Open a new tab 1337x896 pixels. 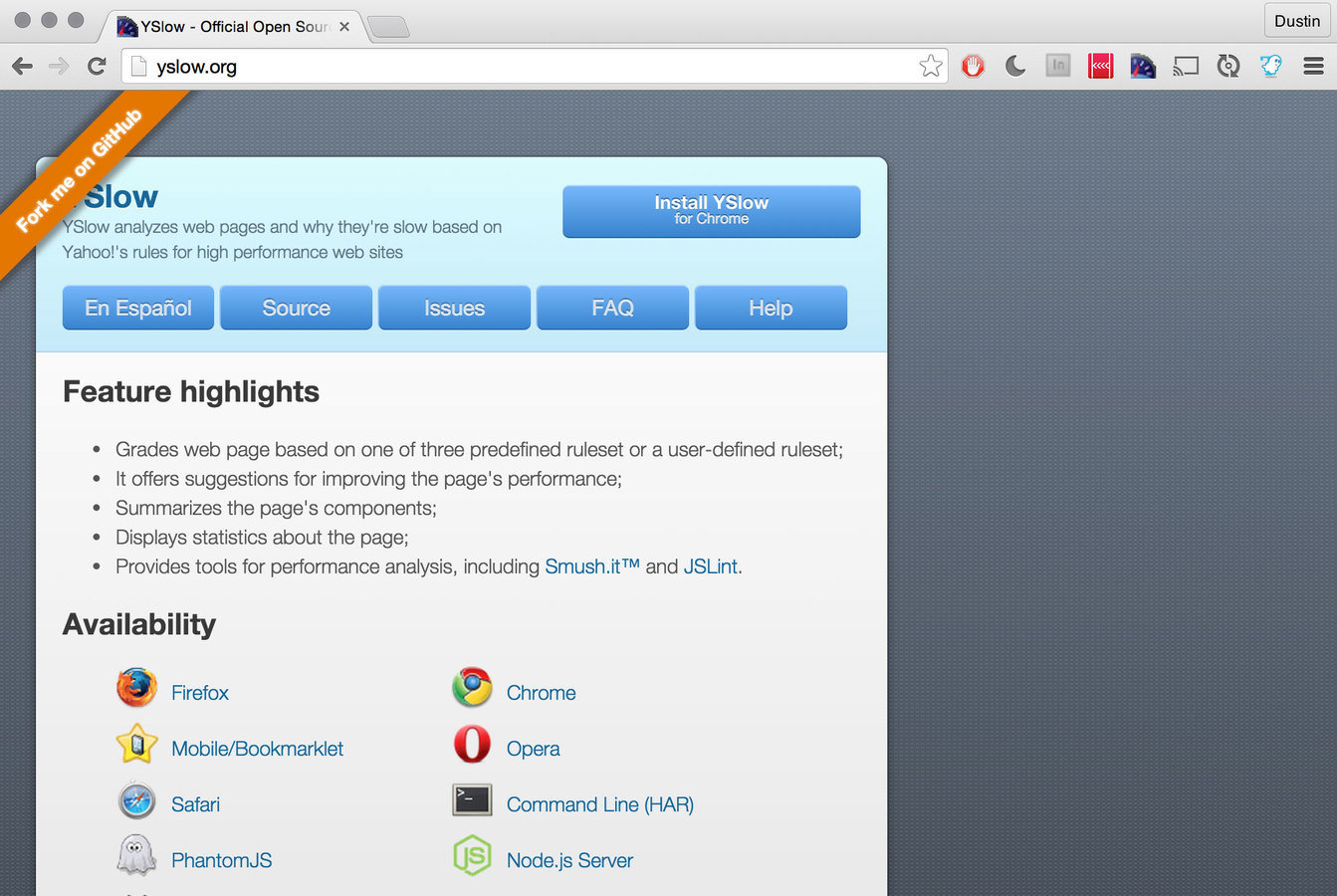coord(388,27)
